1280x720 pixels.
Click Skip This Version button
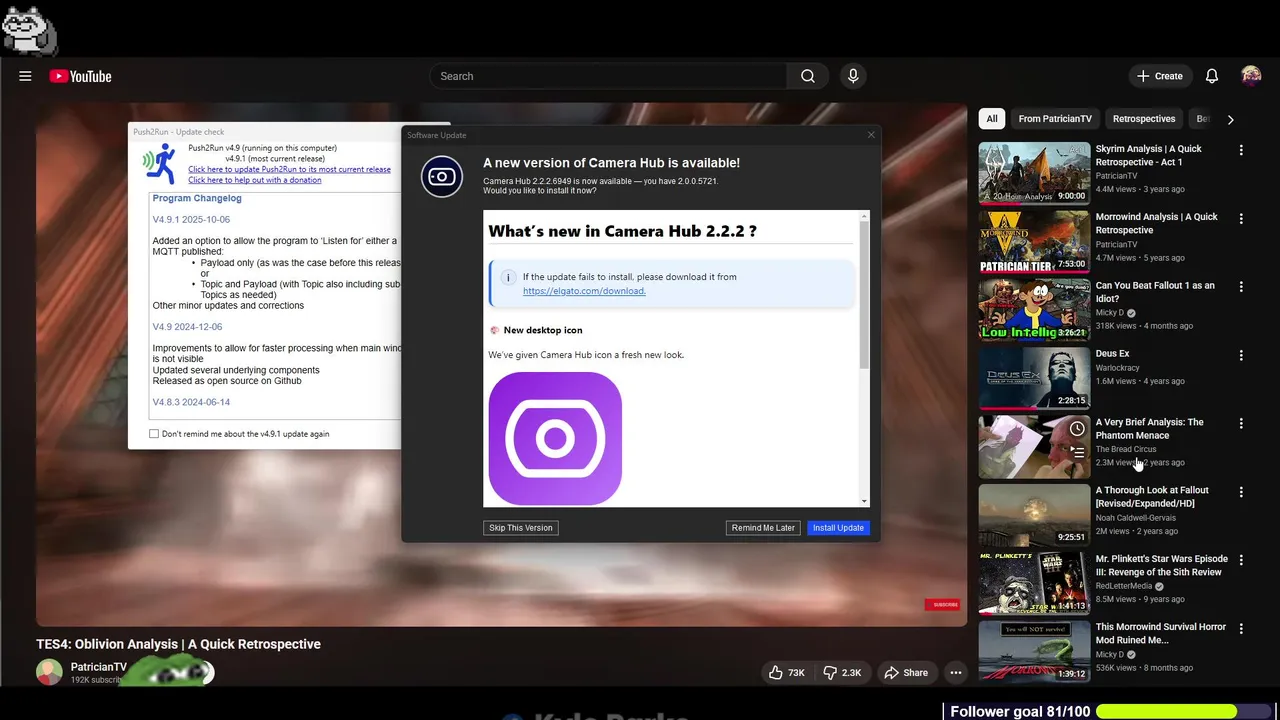(521, 528)
